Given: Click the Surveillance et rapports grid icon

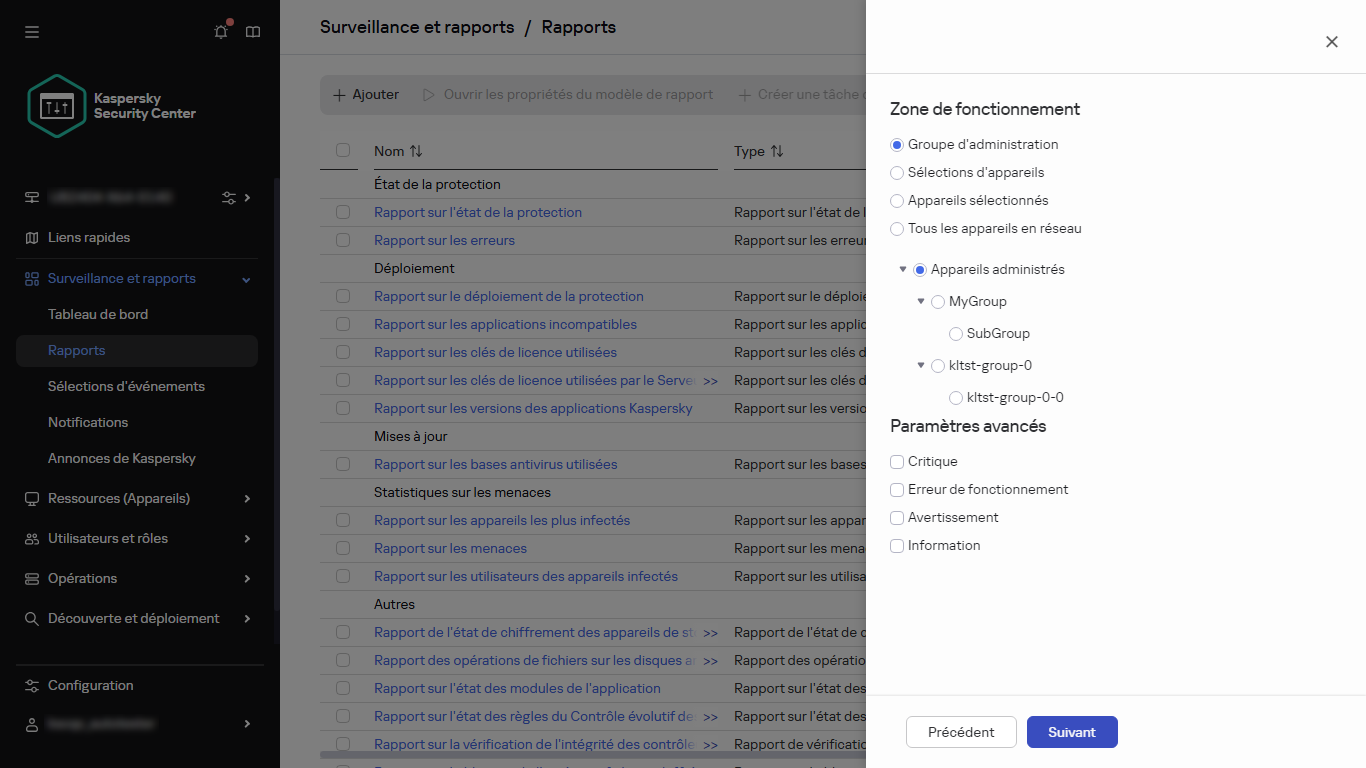Looking at the screenshot, I should pyautogui.click(x=31, y=278).
